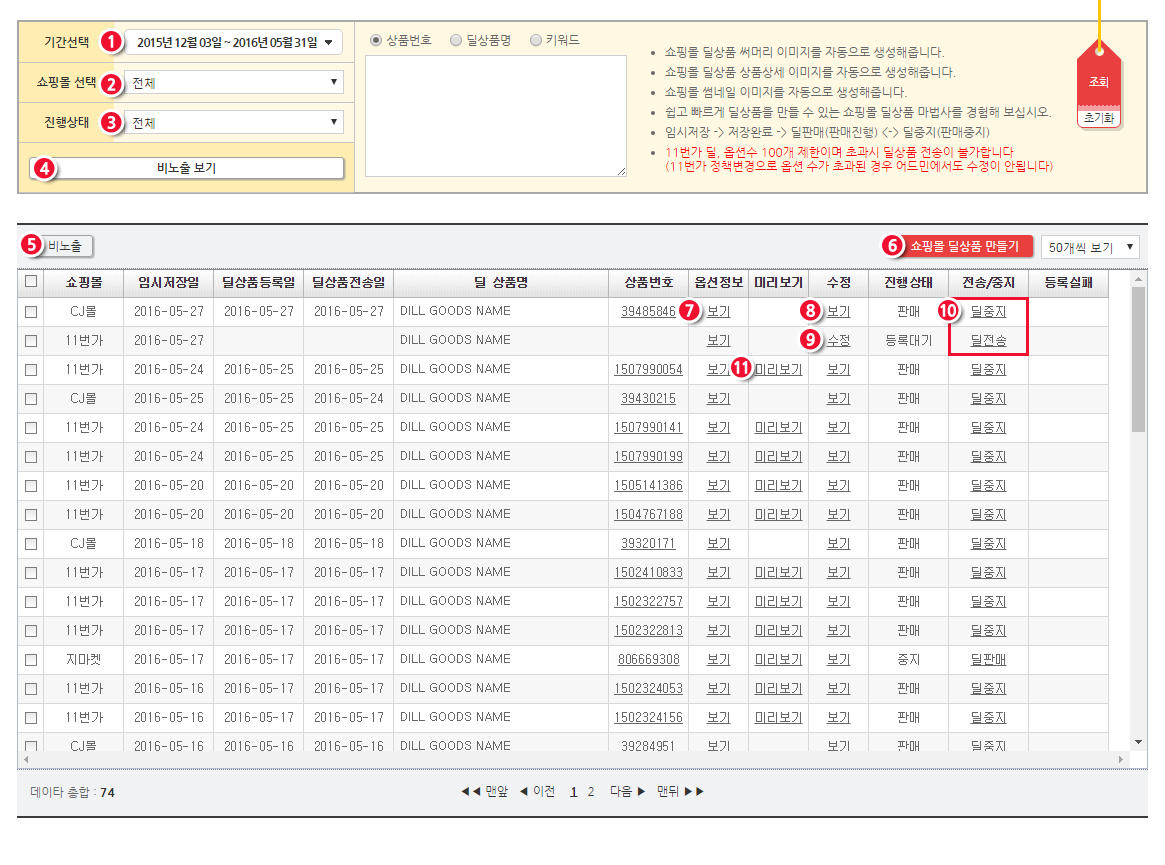
Task: Open 옵션정보 보기 for product 1504767188
Action: pyautogui.click(x=718, y=514)
